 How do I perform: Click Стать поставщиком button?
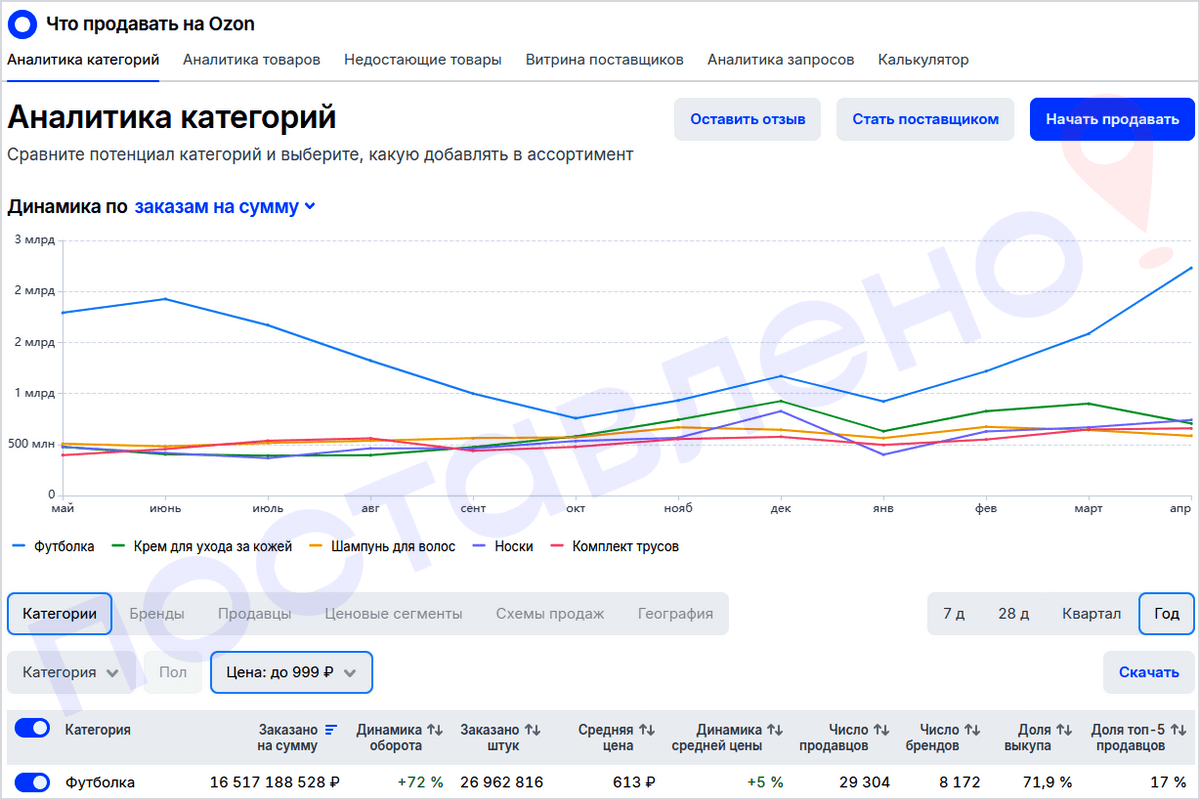pos(926,119)
